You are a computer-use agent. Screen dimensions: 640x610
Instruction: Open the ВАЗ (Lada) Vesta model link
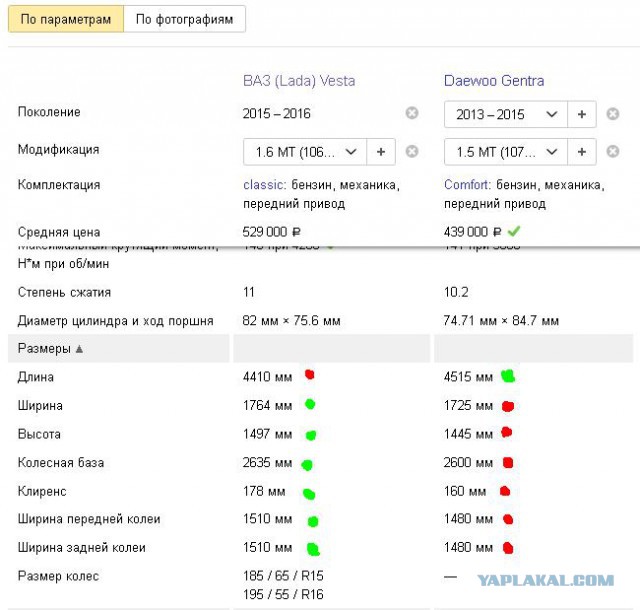tap(299, 81)
